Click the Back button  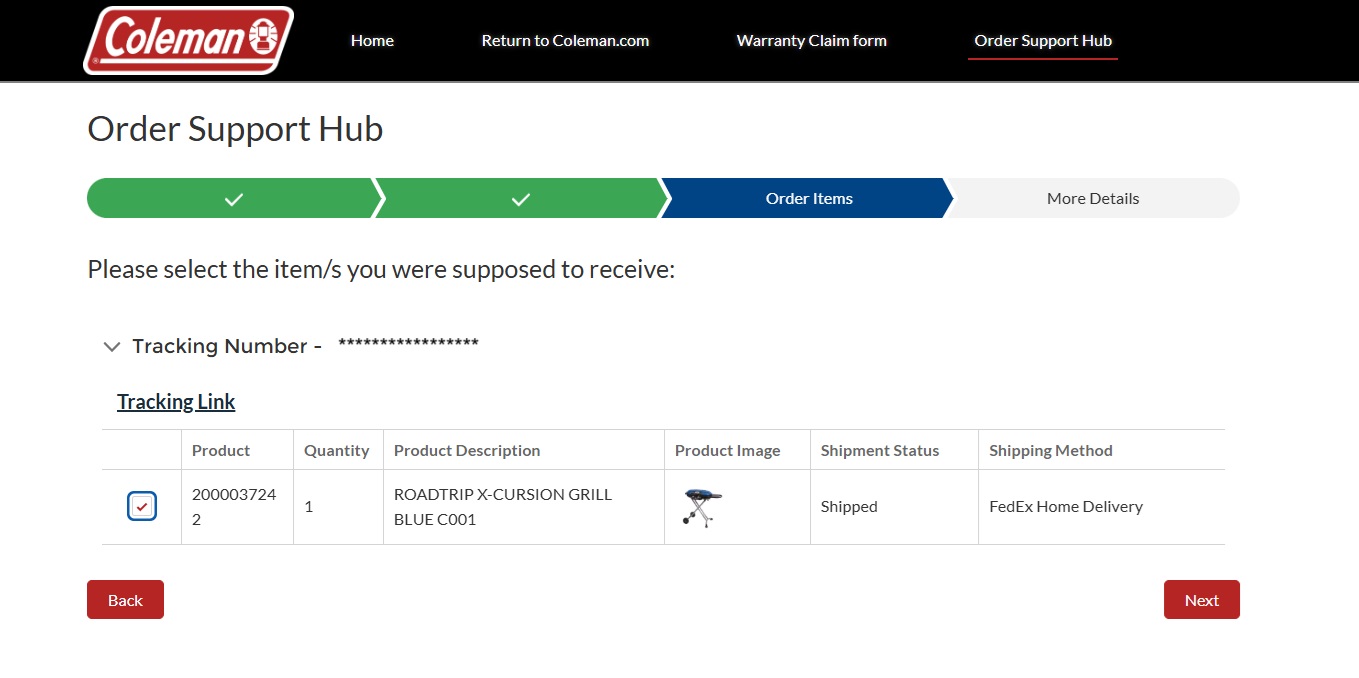point(125,600)
